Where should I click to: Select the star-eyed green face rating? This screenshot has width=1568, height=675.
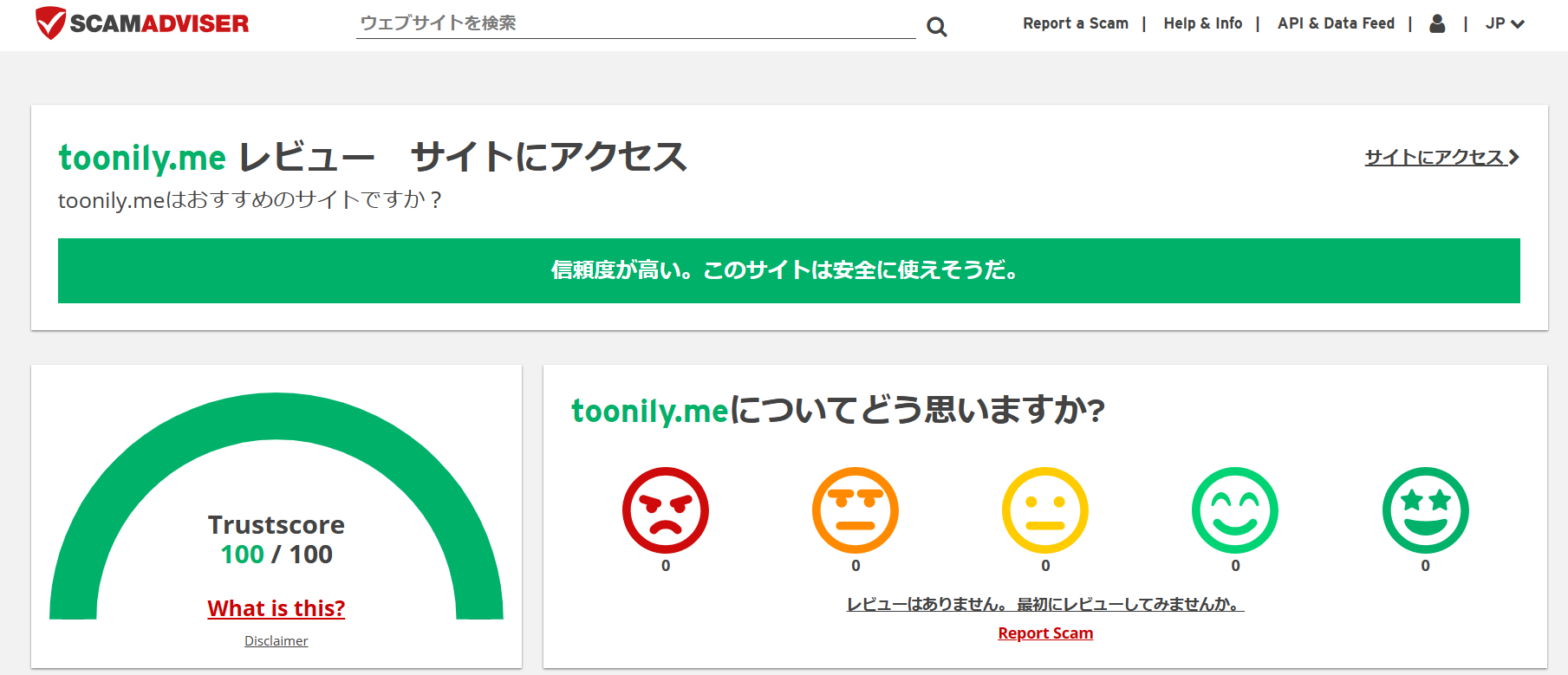click(1426, 510)
